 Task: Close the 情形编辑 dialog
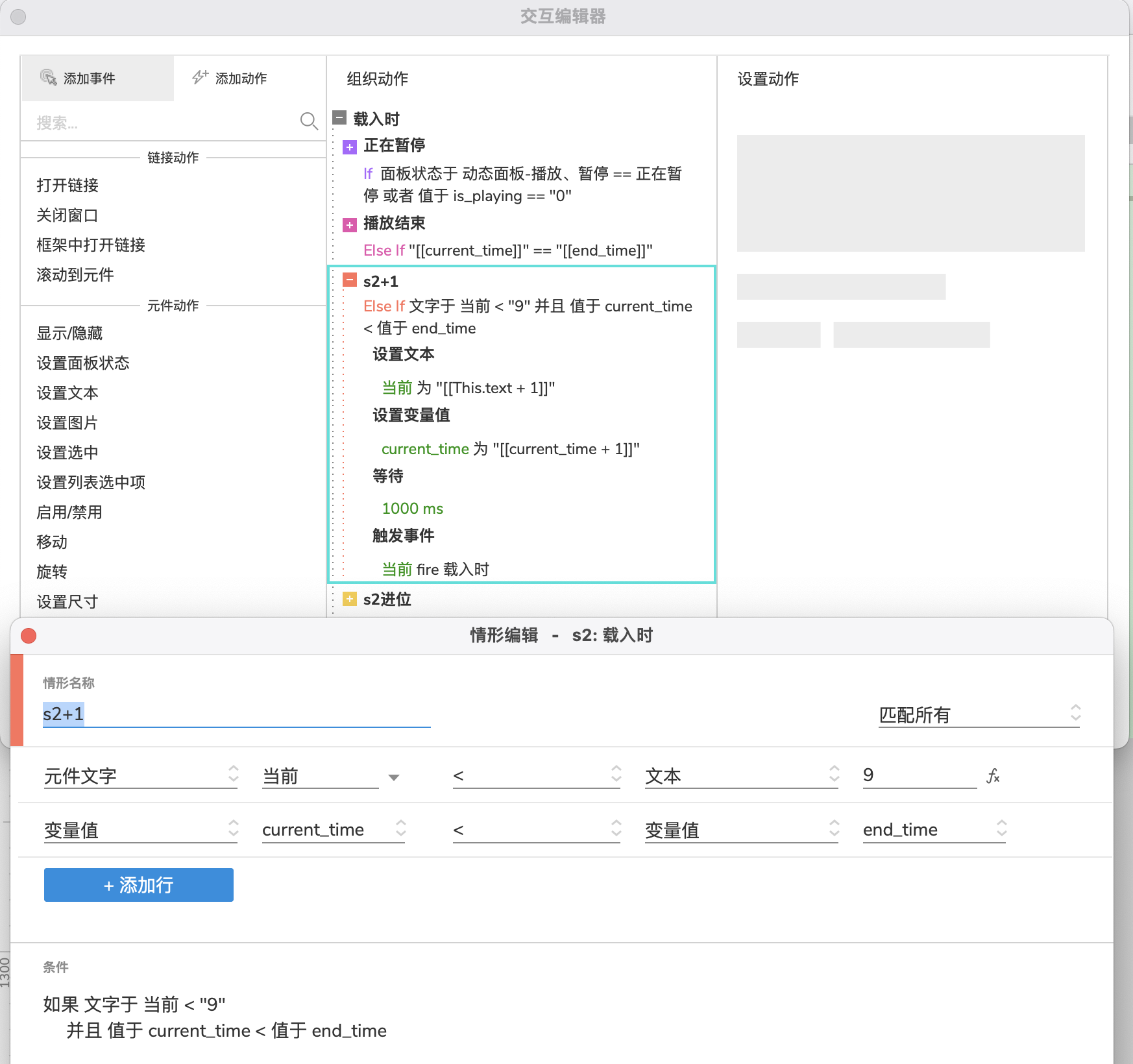click(29, 635)
